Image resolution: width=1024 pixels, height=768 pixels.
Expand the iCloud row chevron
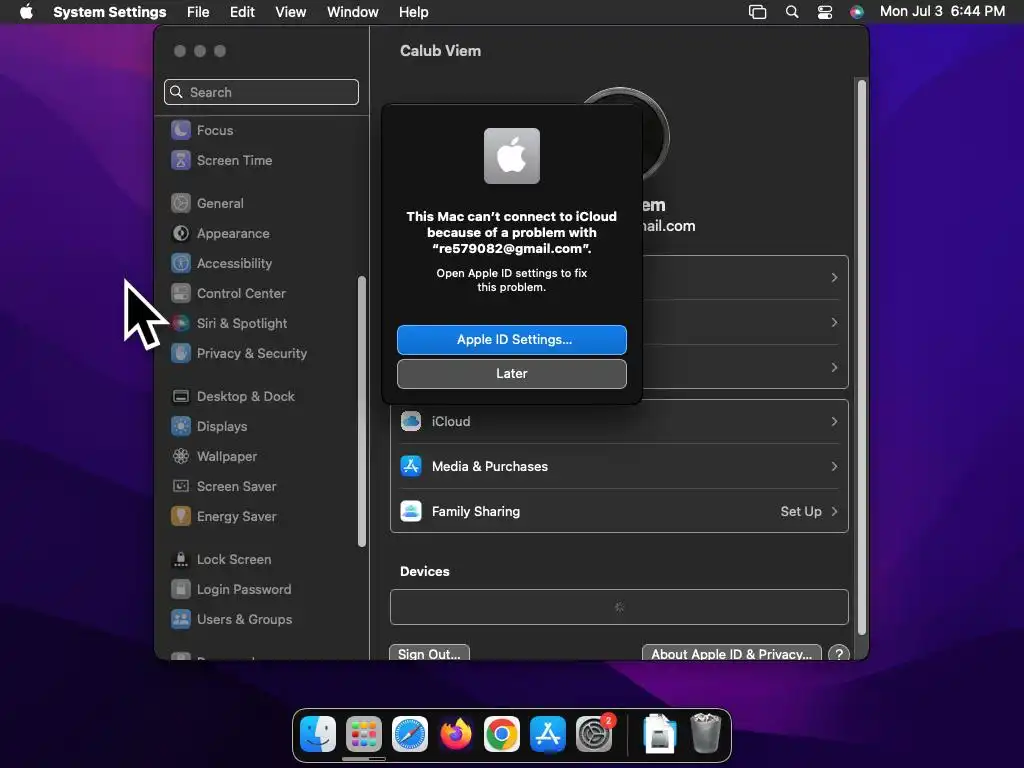(834, 421)
